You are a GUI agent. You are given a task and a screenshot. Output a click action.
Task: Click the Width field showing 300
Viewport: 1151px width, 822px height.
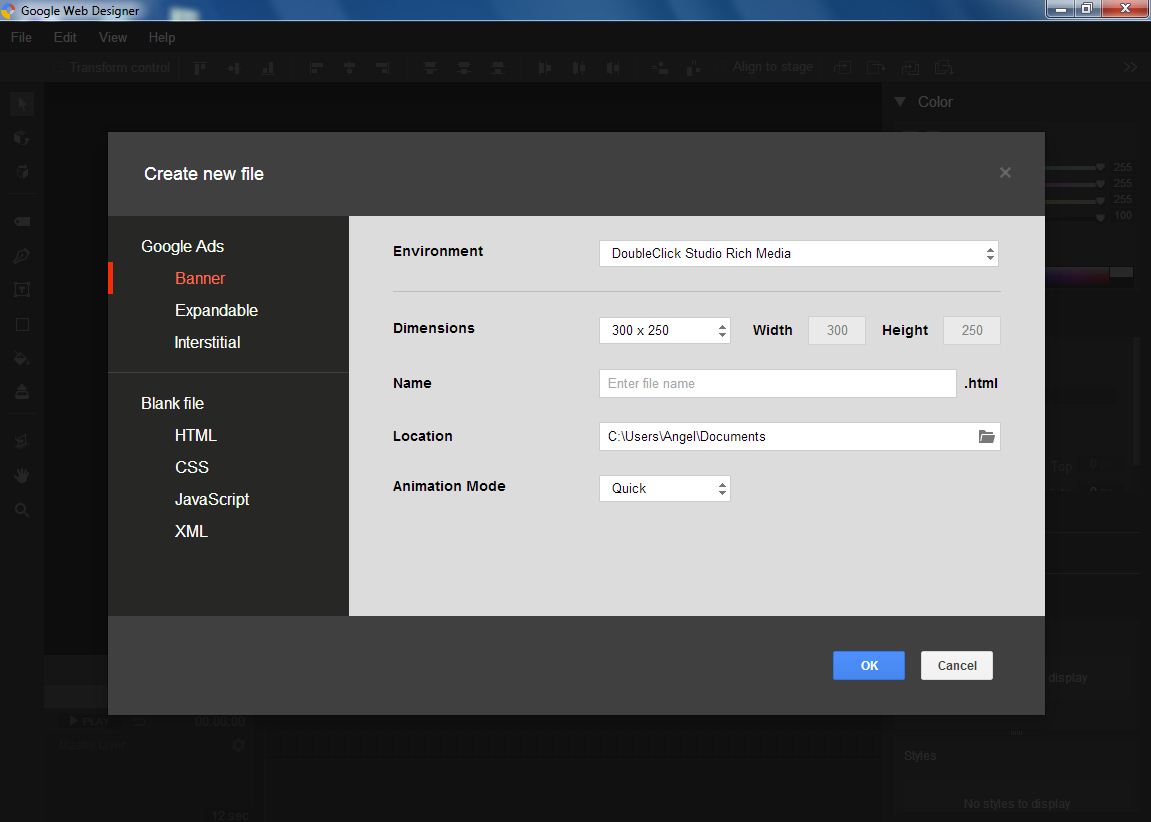tap(837, 330)
